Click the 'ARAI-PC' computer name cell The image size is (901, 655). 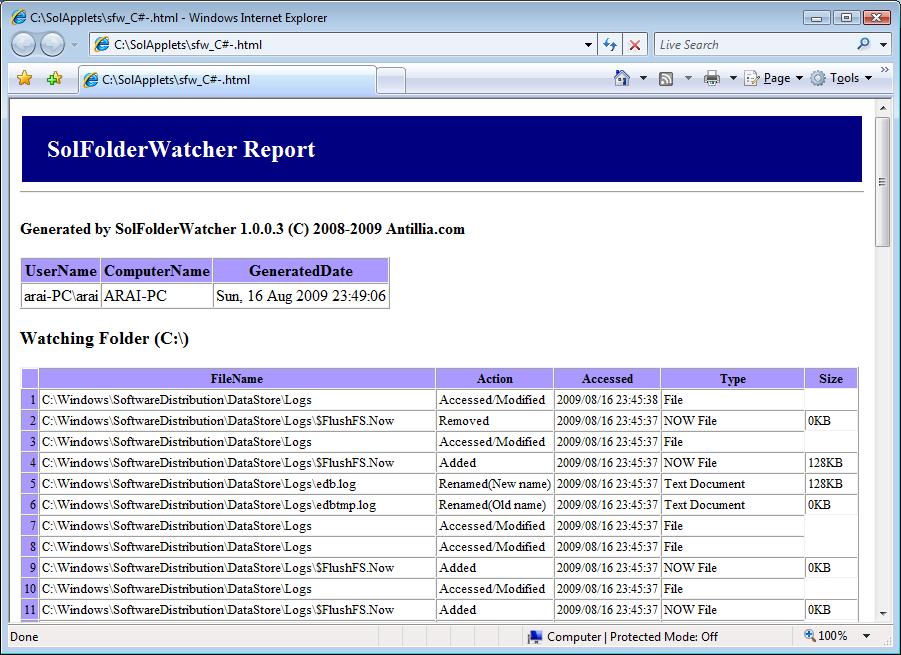click(157, 296)
